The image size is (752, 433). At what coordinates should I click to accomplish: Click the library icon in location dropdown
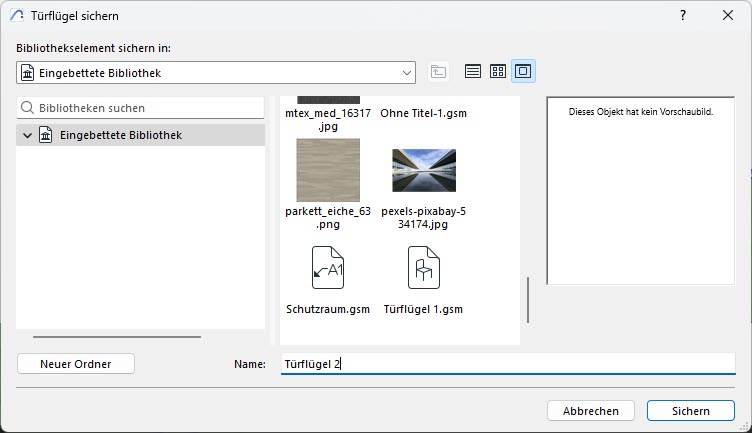coord(28,73)
